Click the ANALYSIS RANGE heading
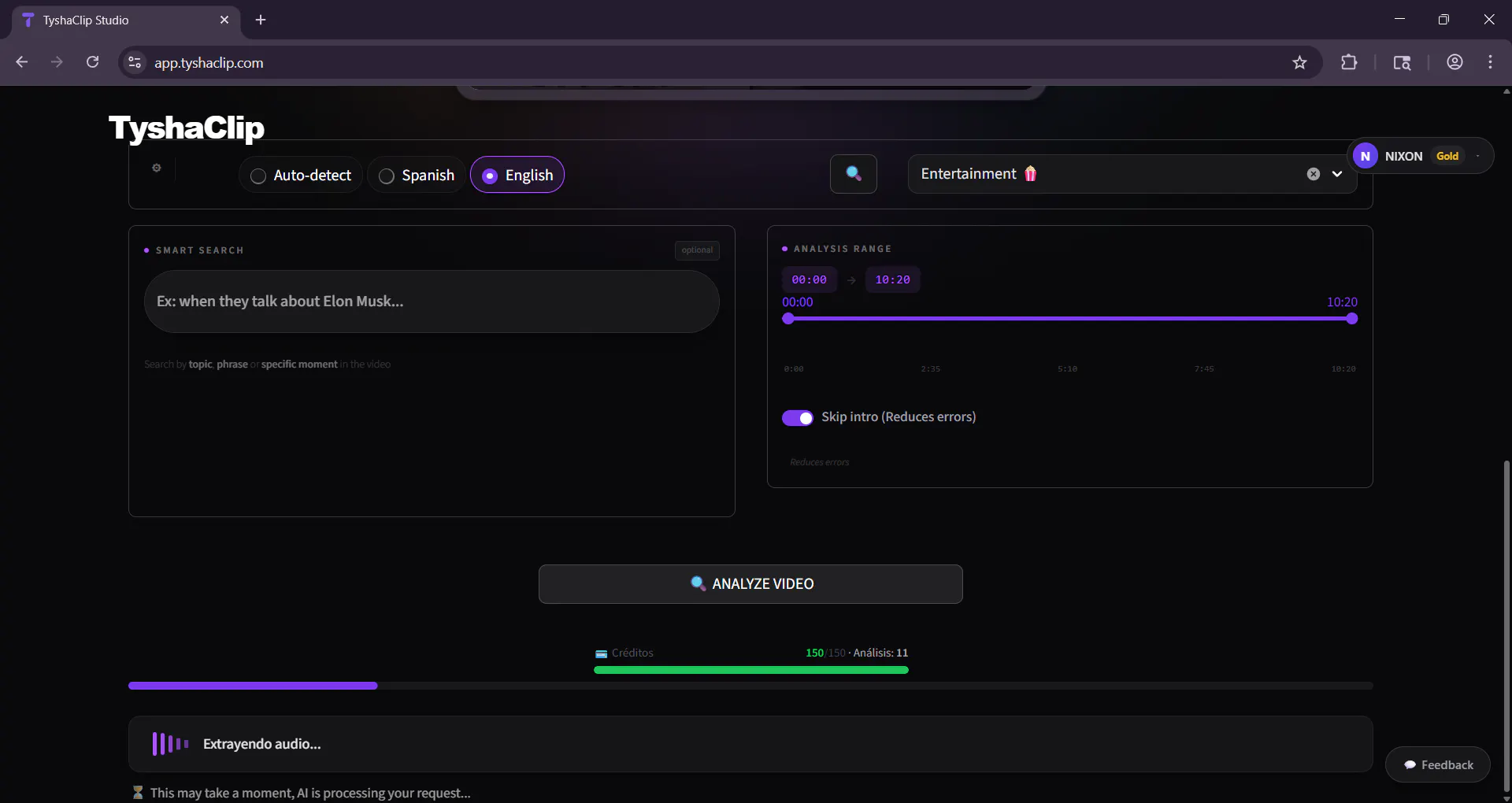Image resolution: width=1512 pixels, height=803 pixels. click(843, 249)
